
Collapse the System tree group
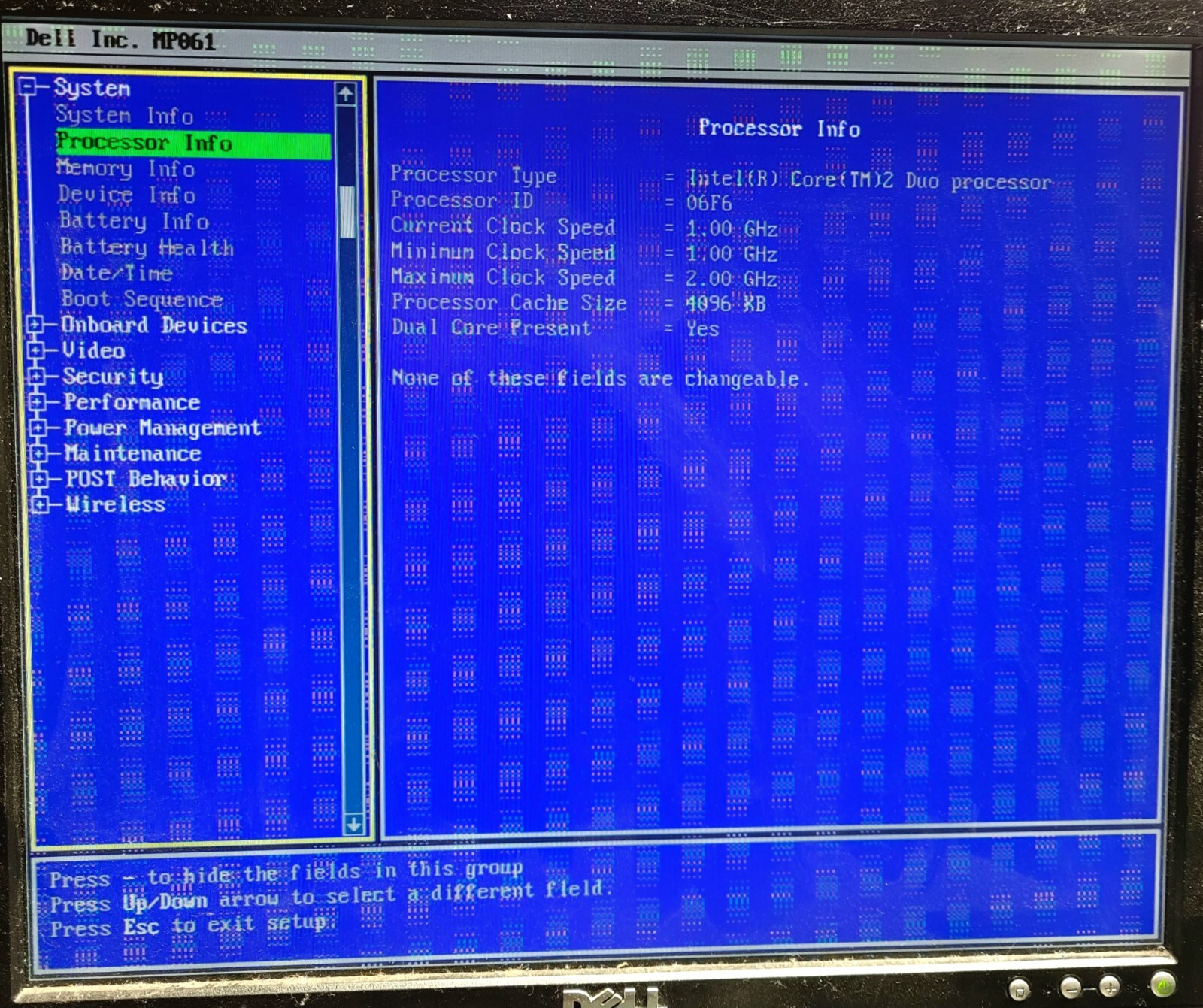28,87
